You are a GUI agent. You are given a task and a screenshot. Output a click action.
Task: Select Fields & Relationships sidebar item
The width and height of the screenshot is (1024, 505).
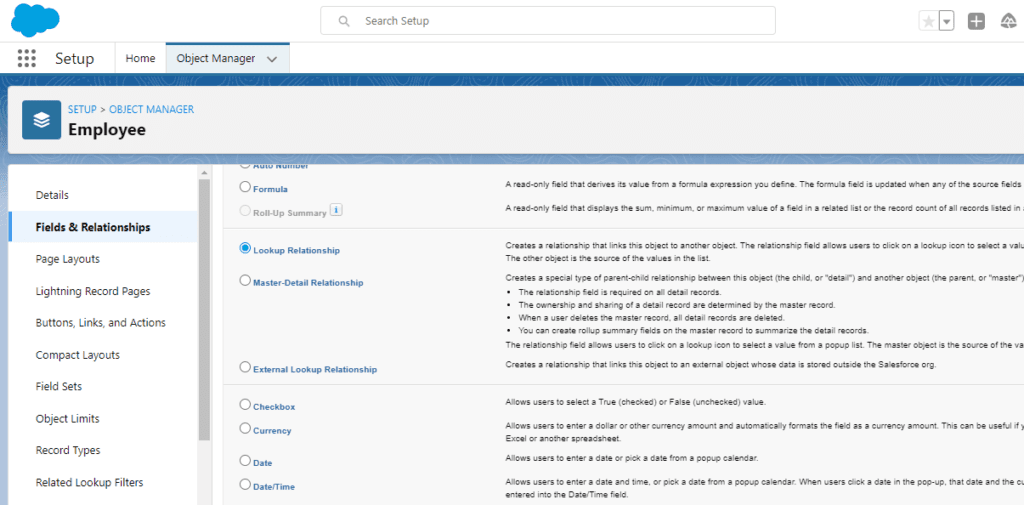pos(103,227)
